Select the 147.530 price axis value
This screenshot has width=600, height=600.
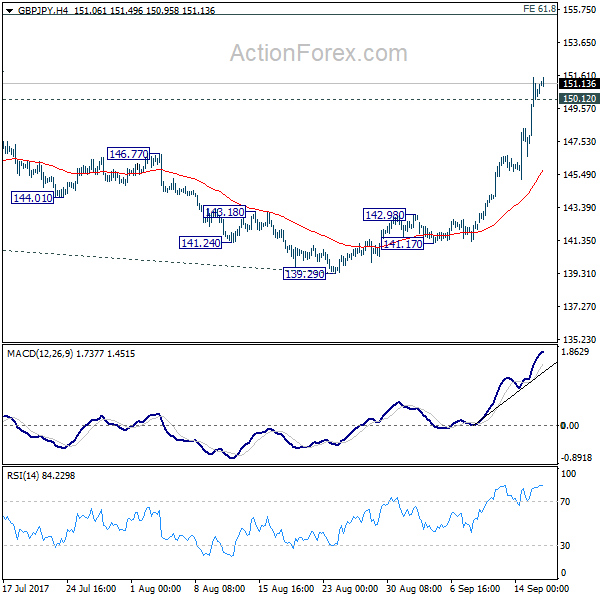(x=579, y=142)
